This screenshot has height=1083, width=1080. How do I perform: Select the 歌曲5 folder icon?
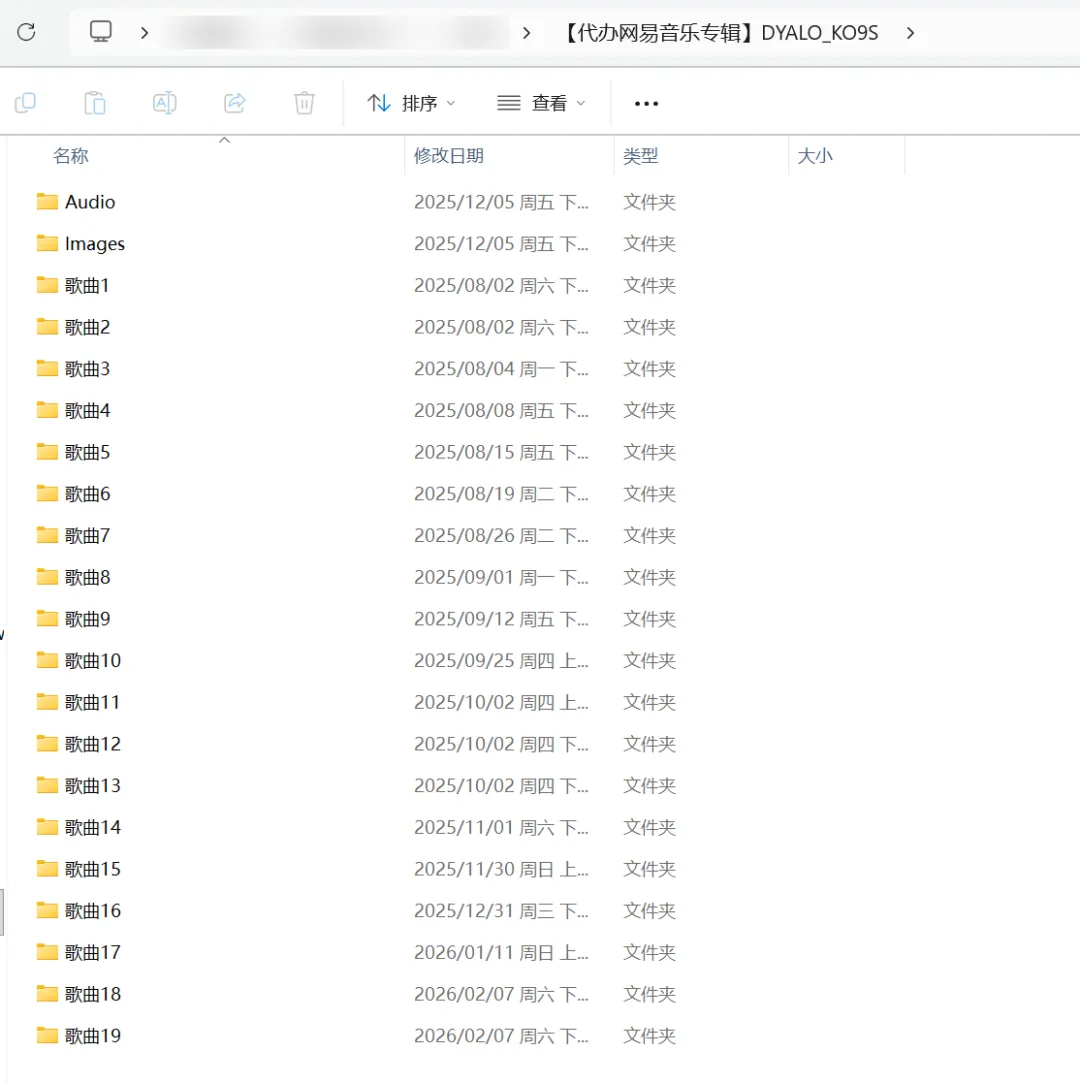[x=47, y=452]
